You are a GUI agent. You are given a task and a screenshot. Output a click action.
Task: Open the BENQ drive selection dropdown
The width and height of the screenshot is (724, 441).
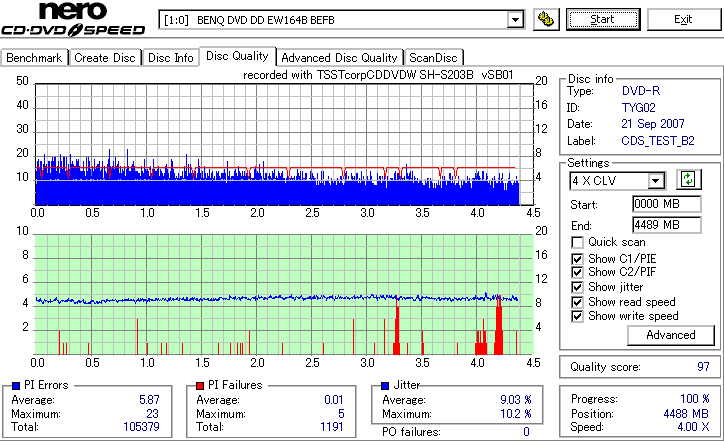[341, 20]
